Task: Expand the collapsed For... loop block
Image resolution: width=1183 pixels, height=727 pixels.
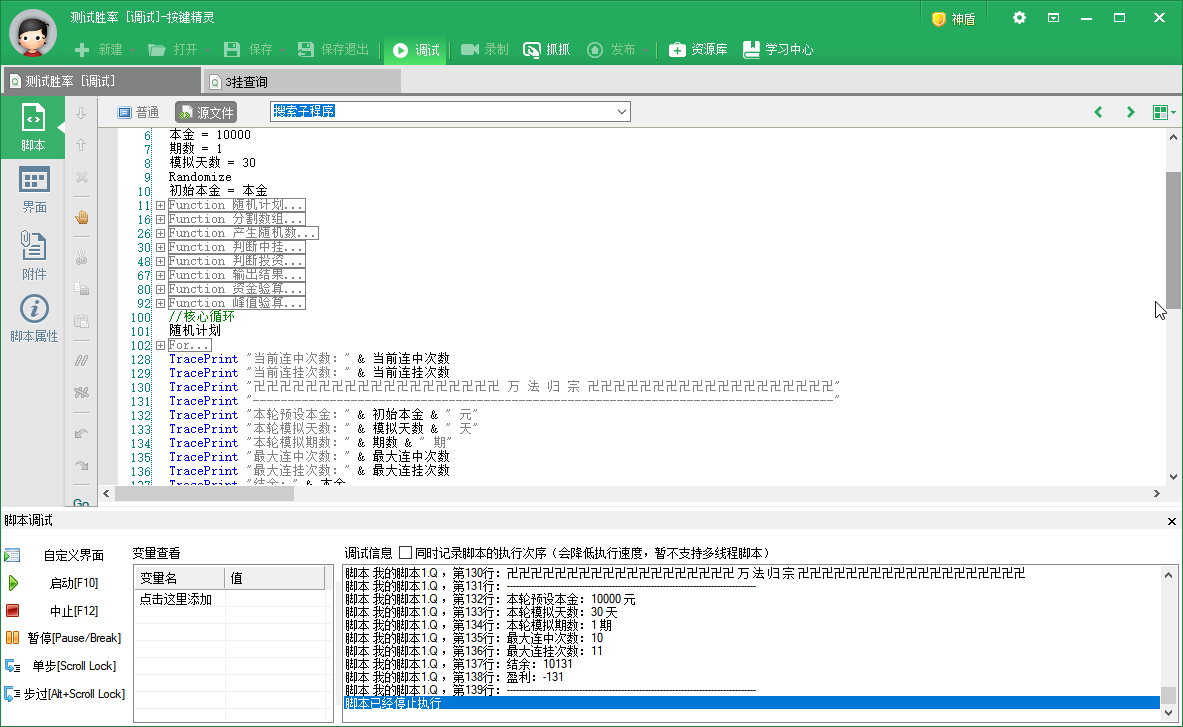Action: [160, 345]
